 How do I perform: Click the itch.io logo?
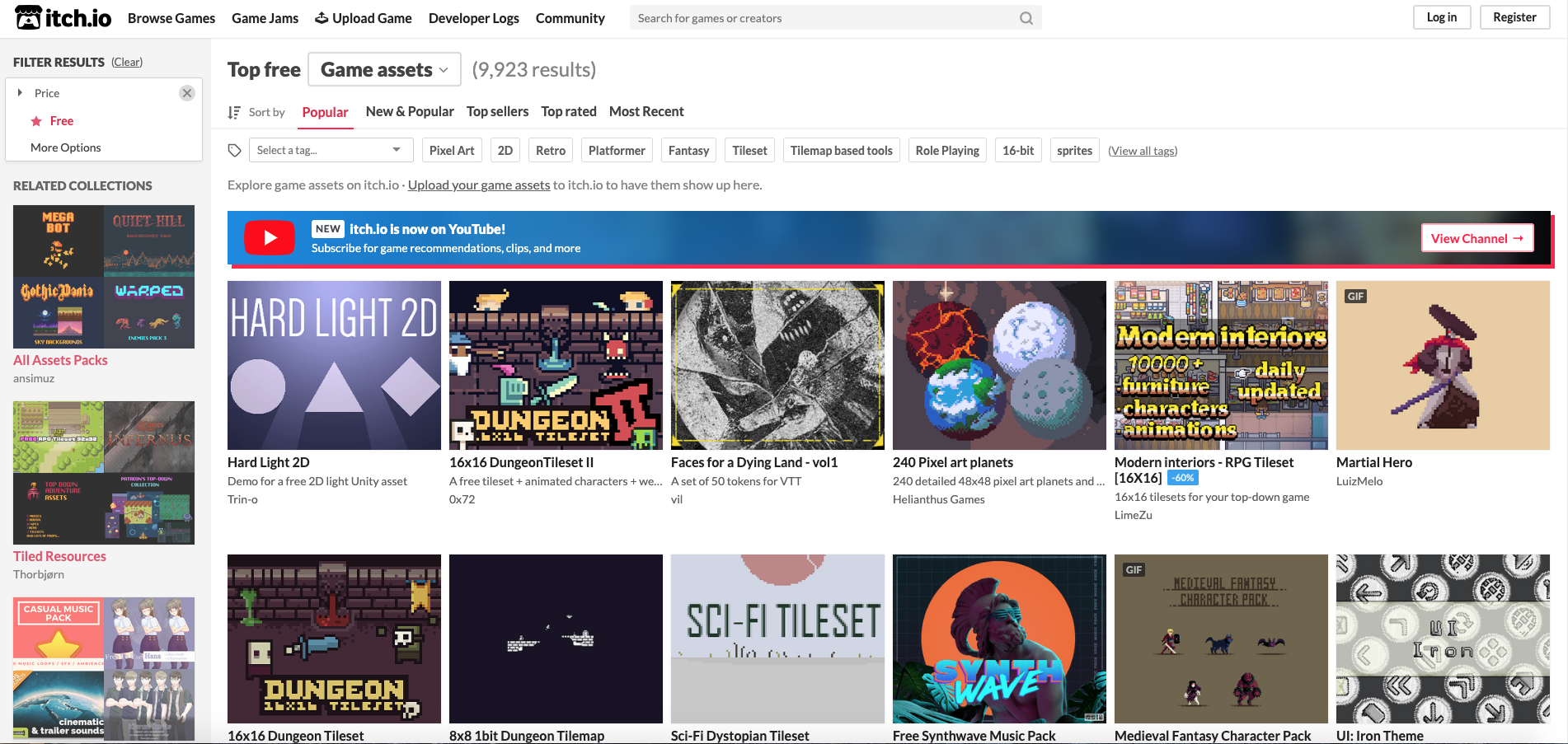[63, 17]
